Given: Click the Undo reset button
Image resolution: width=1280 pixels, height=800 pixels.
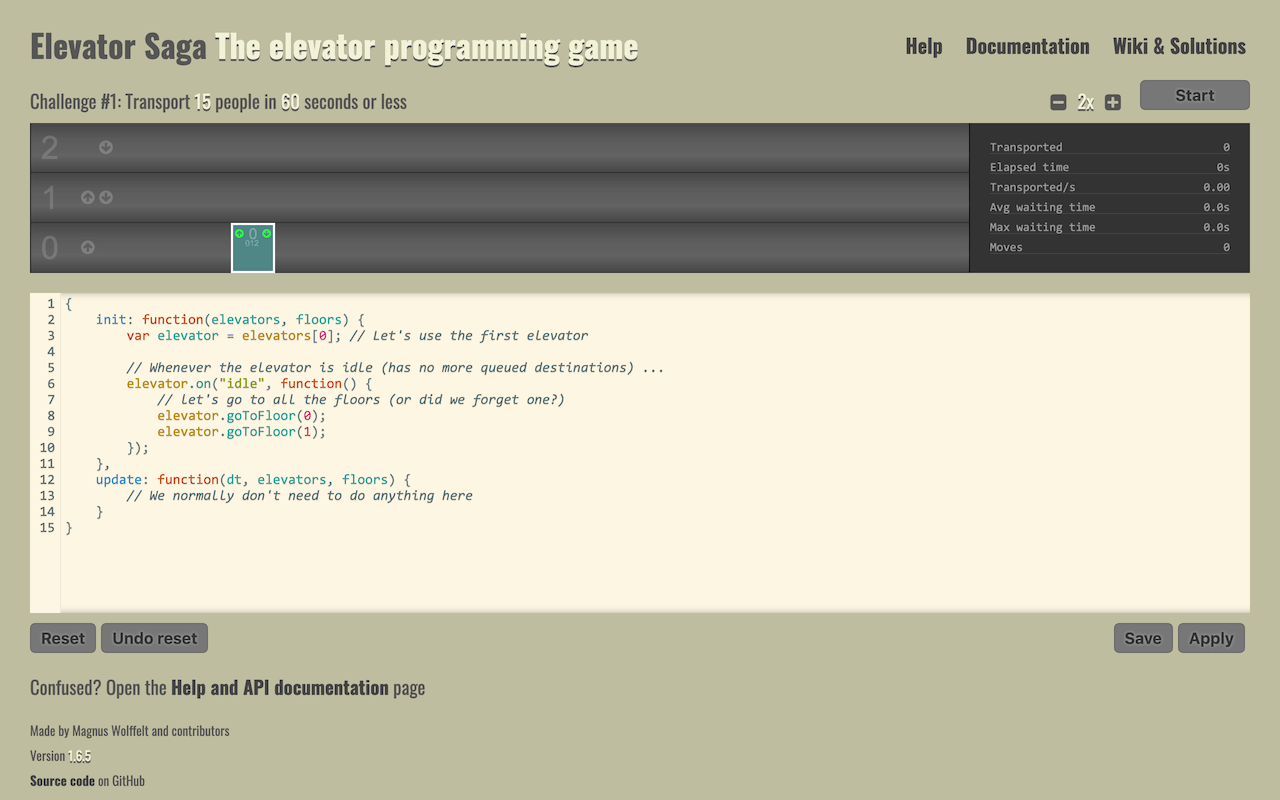Looking at the screenshot, I should 155,638.
